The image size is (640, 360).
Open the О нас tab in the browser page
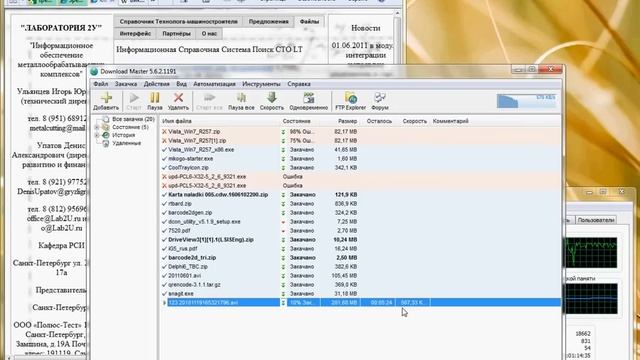click(x=209, y=33)
